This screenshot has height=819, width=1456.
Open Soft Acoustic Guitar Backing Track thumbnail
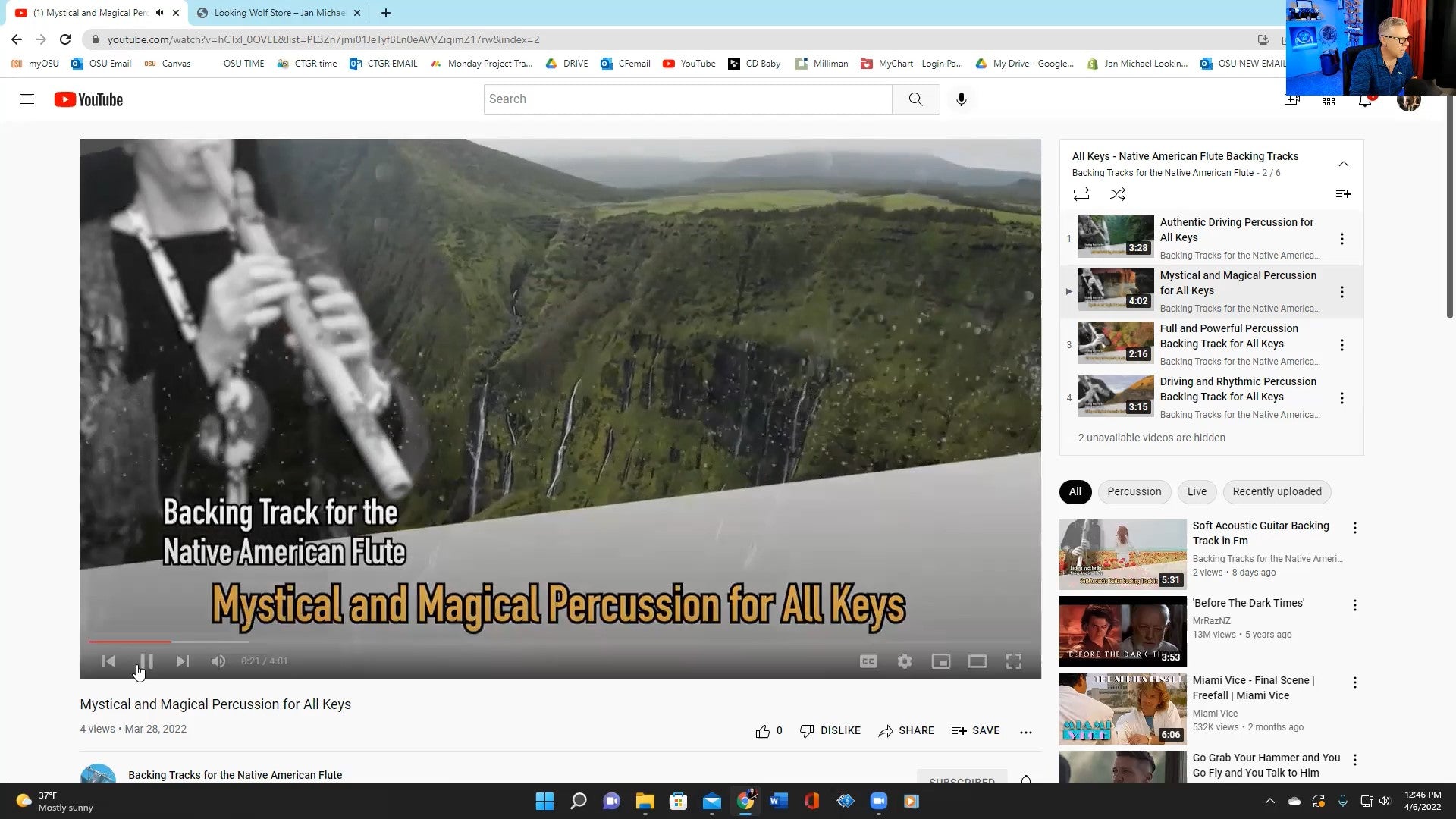point(1122,554)
